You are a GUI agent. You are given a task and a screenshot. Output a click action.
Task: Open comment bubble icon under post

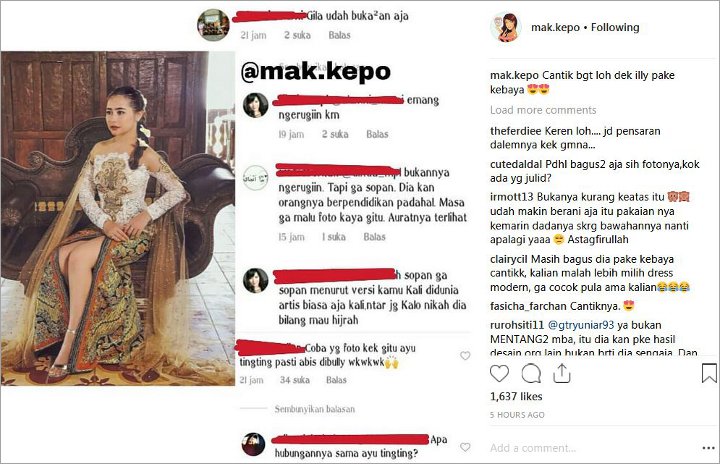(531, 373)
